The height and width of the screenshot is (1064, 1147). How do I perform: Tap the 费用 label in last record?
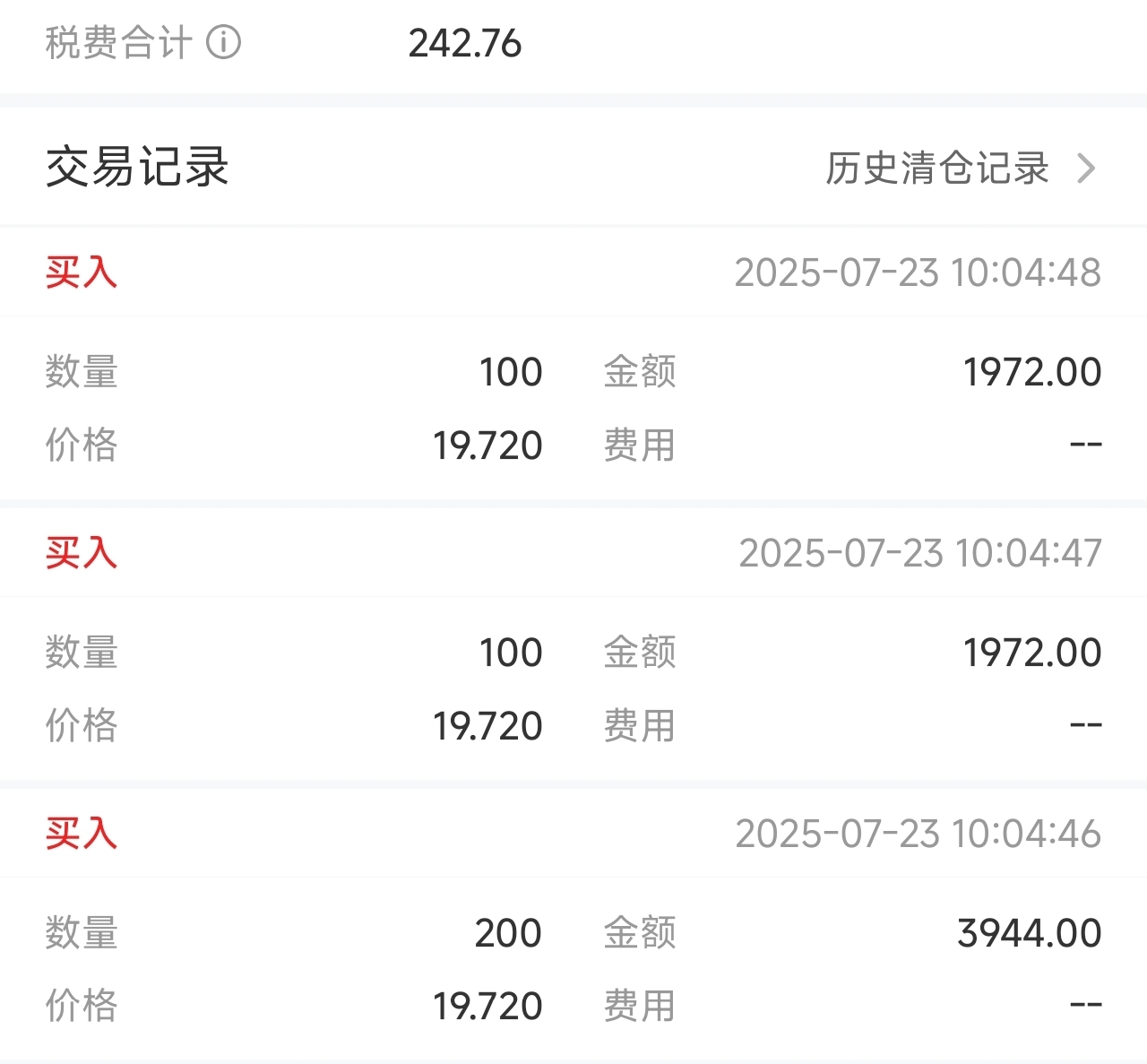click(639, 1006)
